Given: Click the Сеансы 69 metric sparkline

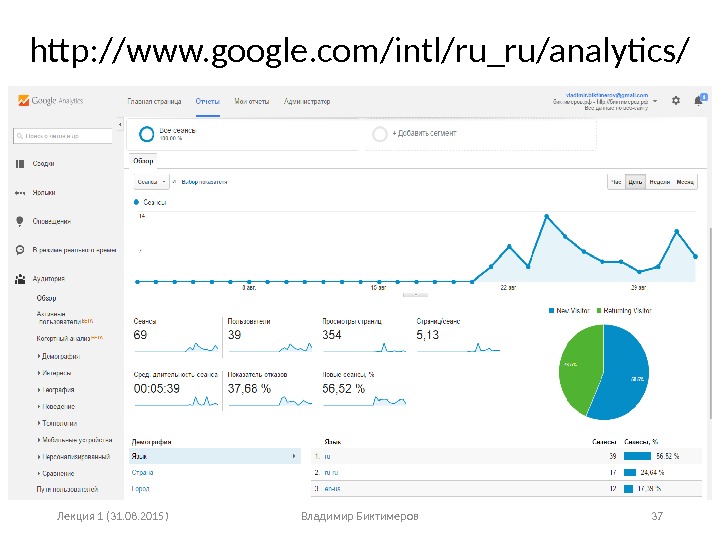Looking at the screenshot, I should click(176, 347).
